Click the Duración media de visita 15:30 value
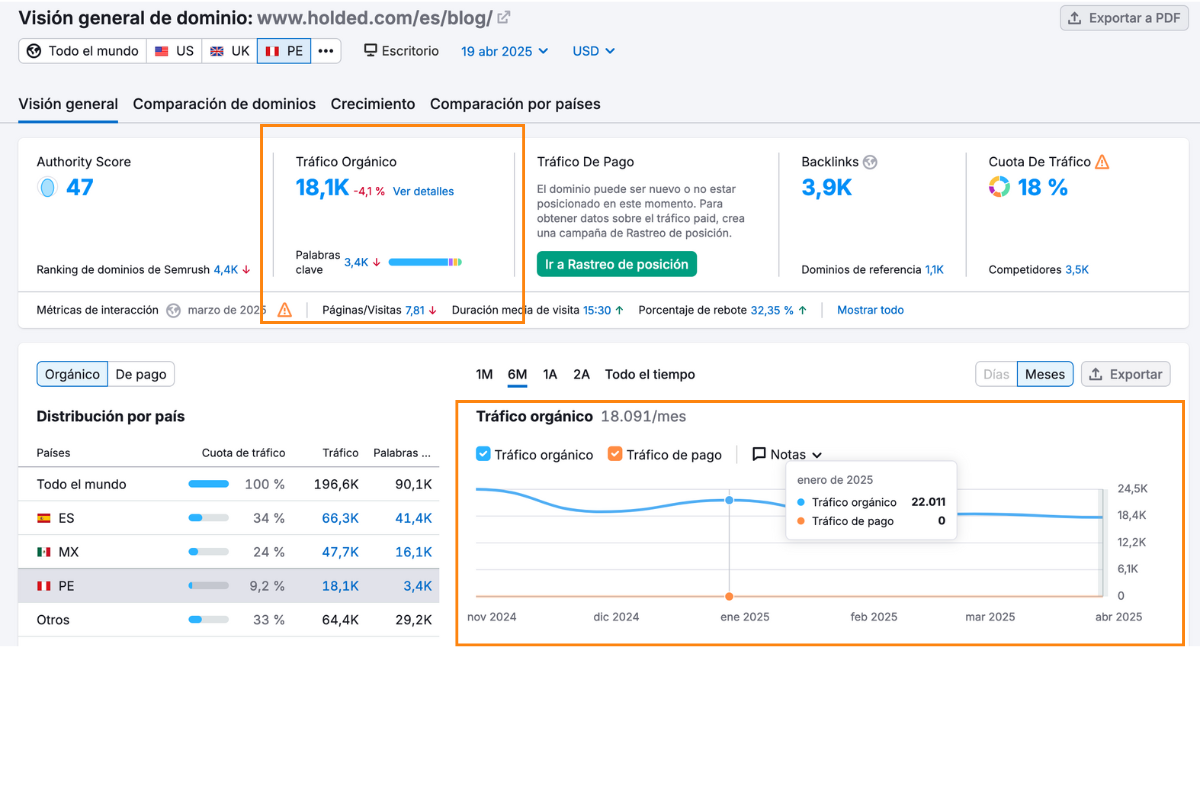Viewport: 1200px width, 800px height. 597,310
